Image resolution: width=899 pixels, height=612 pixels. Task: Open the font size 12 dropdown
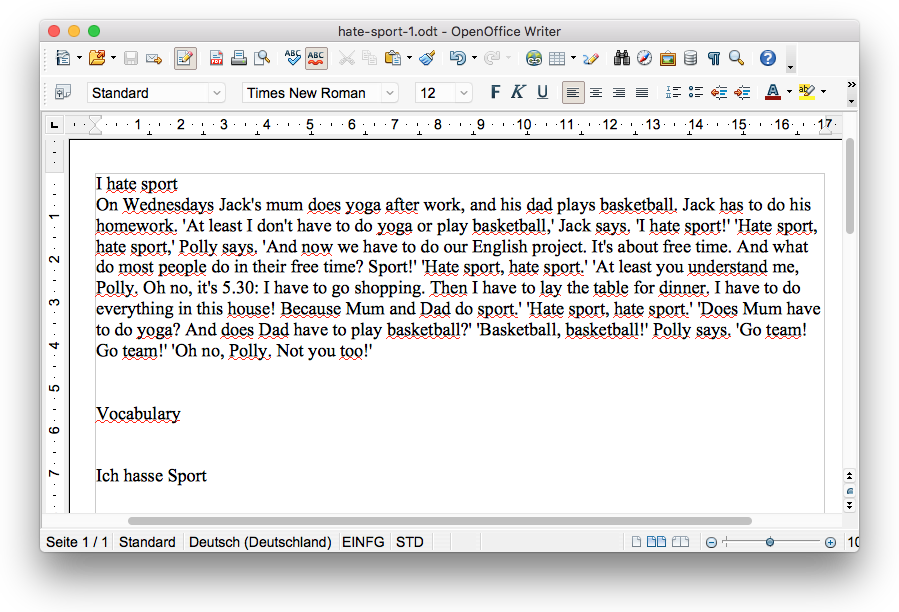point(464,93)
